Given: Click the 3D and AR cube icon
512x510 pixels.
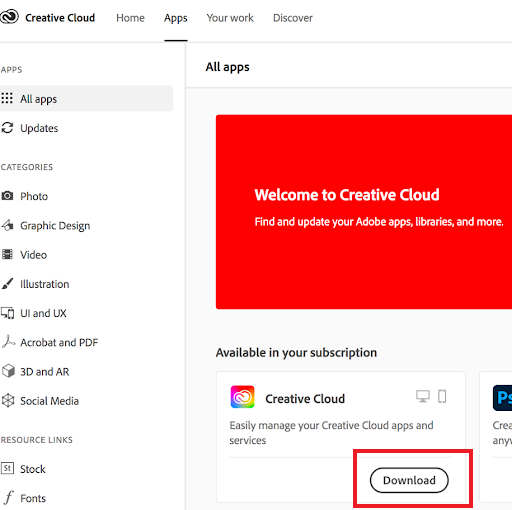Looking at the screenshot, I should (8, 371).
